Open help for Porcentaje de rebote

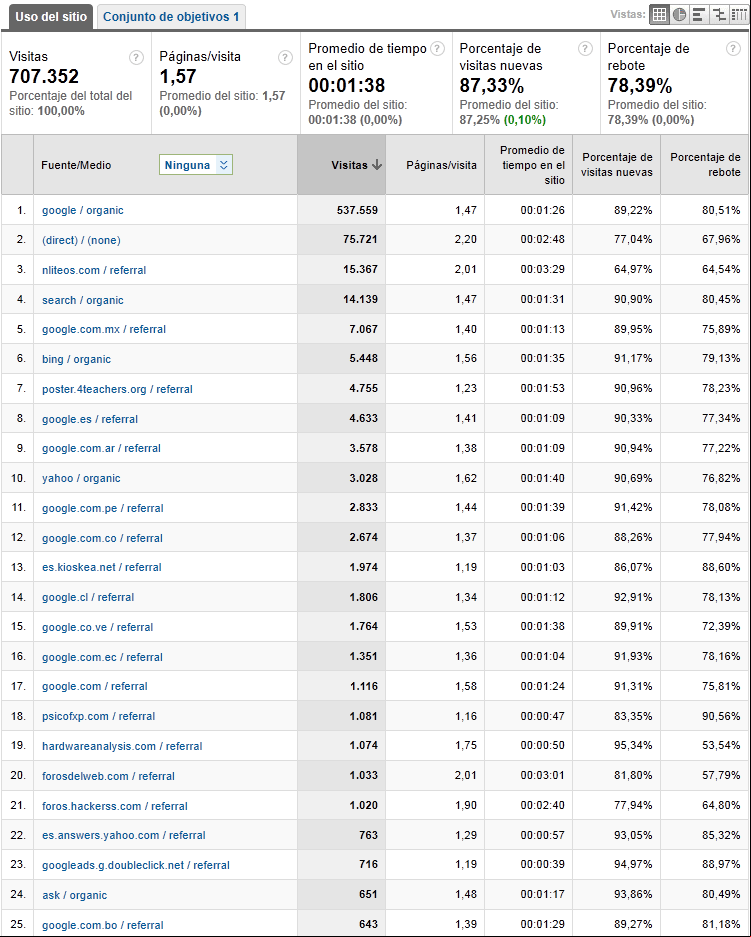tap(733, 49)
